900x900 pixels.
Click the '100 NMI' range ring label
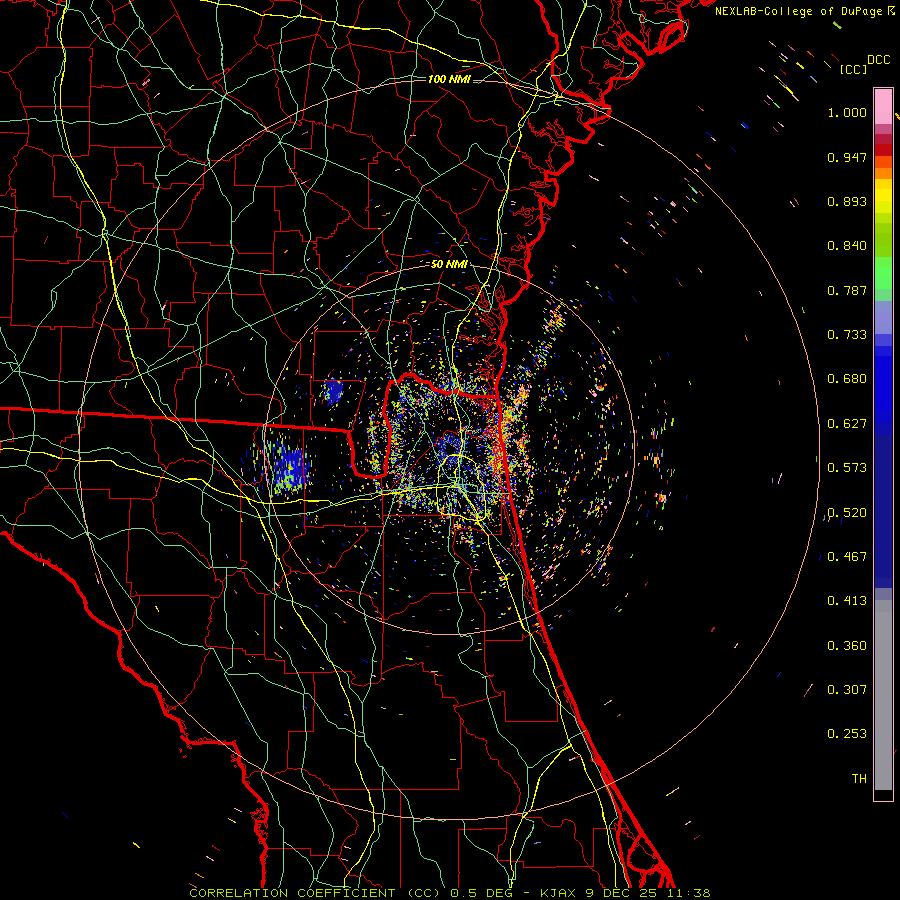449,79
